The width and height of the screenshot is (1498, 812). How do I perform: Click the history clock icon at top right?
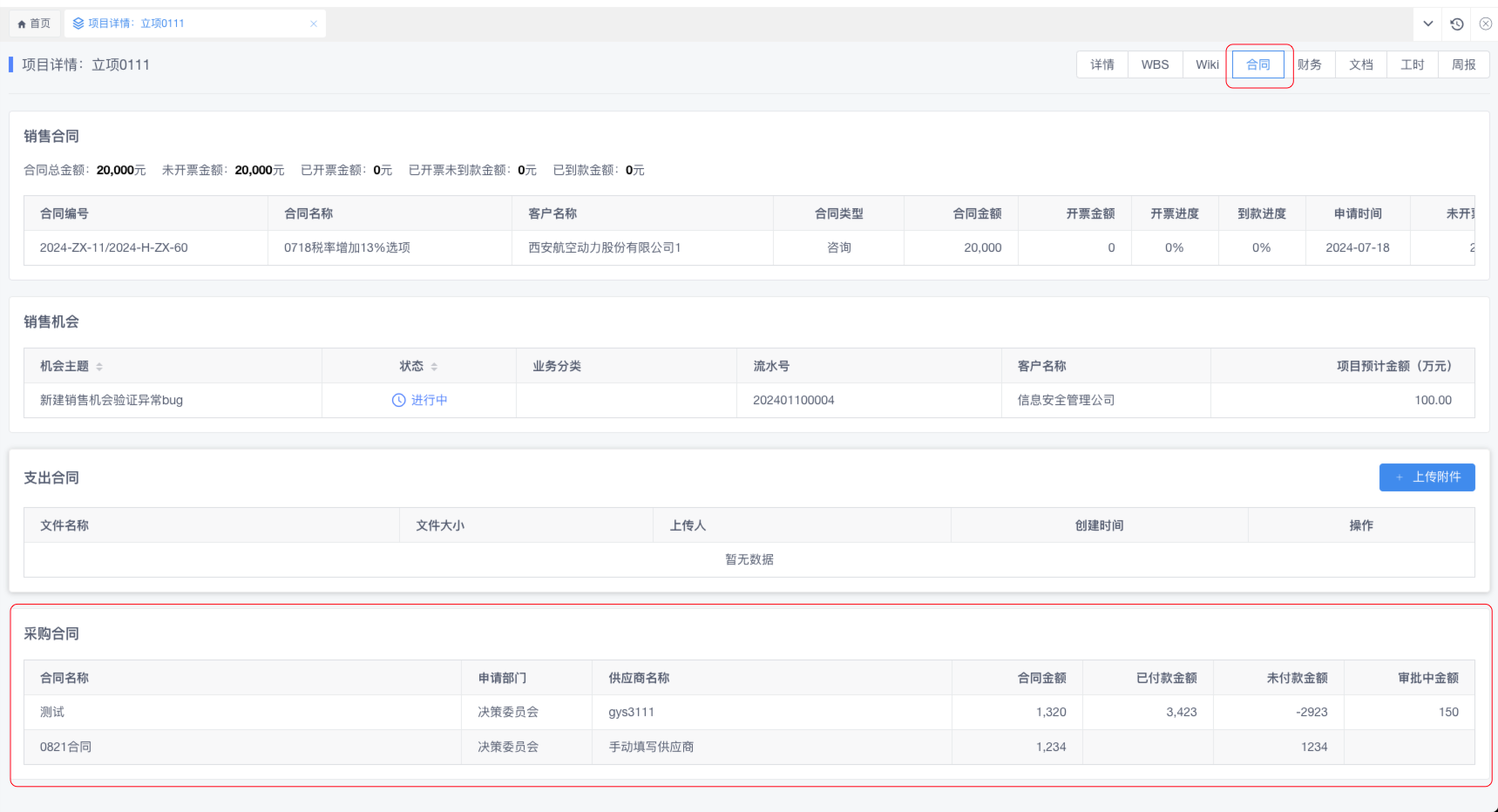1457,24
